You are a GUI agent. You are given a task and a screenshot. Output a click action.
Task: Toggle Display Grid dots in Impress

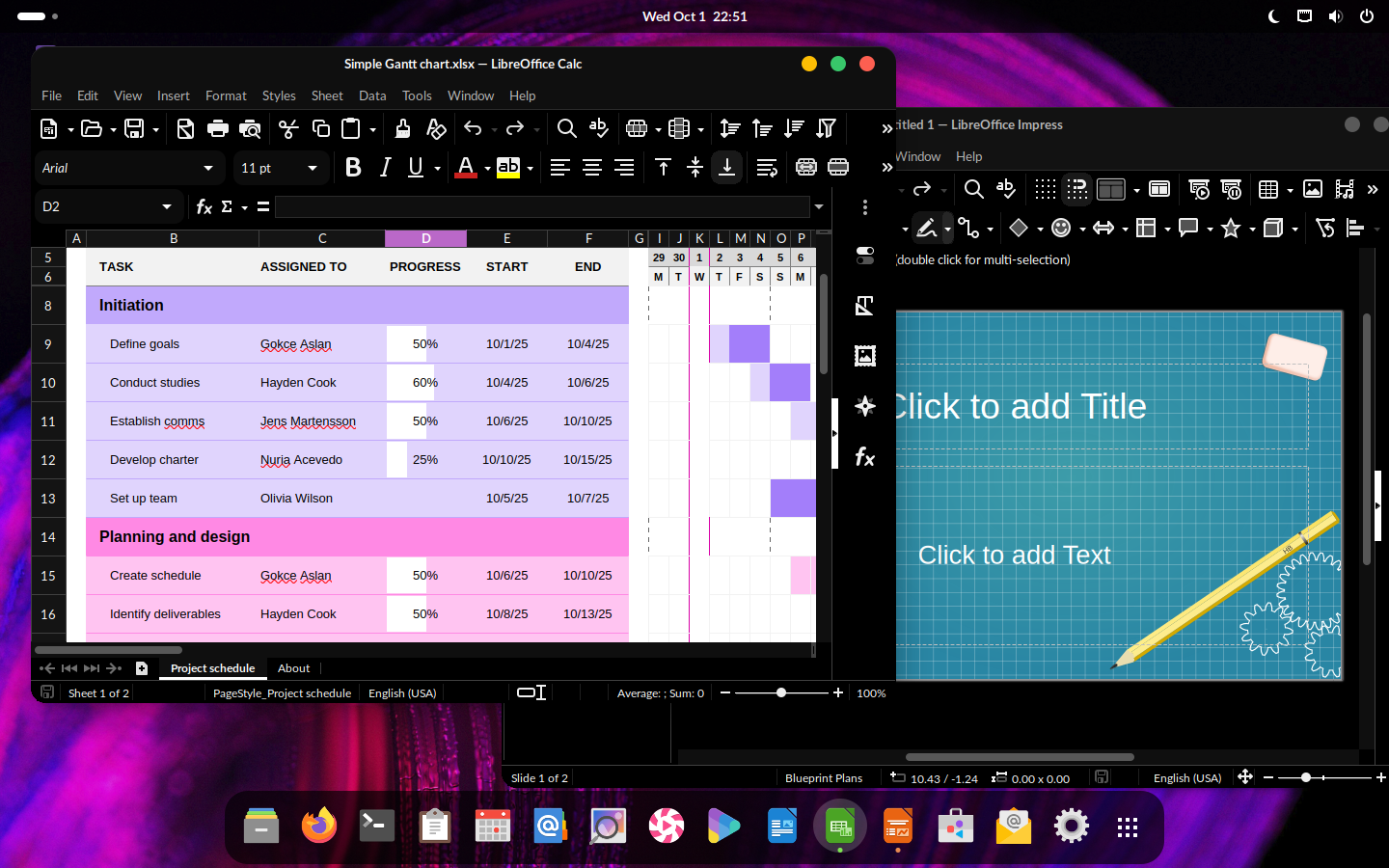(1045, 189)
